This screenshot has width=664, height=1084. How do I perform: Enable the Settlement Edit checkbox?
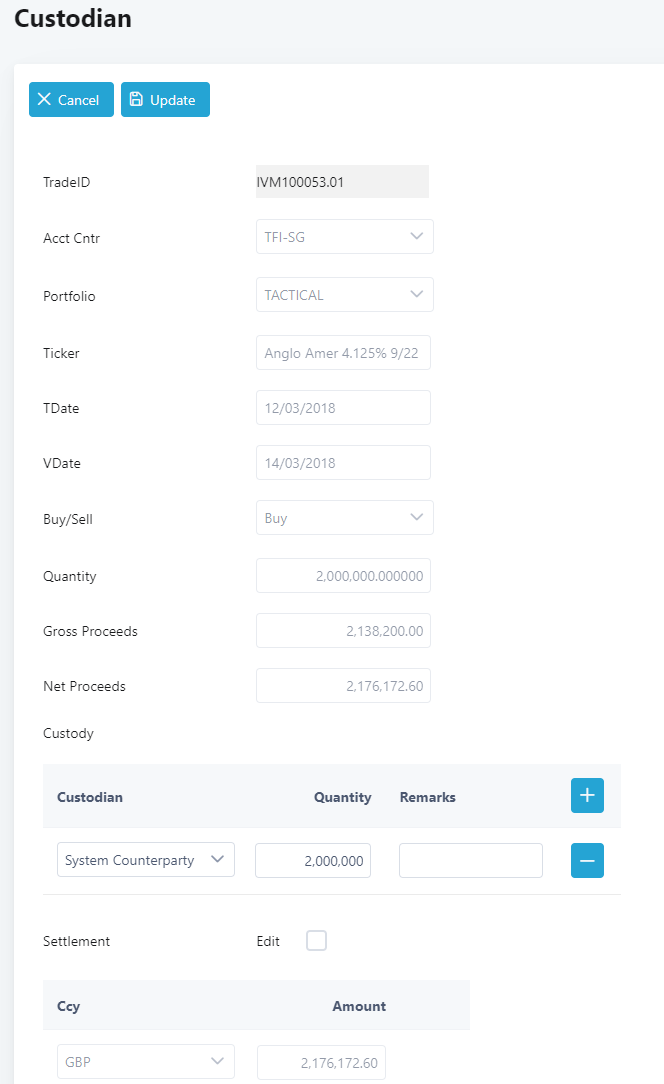316,940
